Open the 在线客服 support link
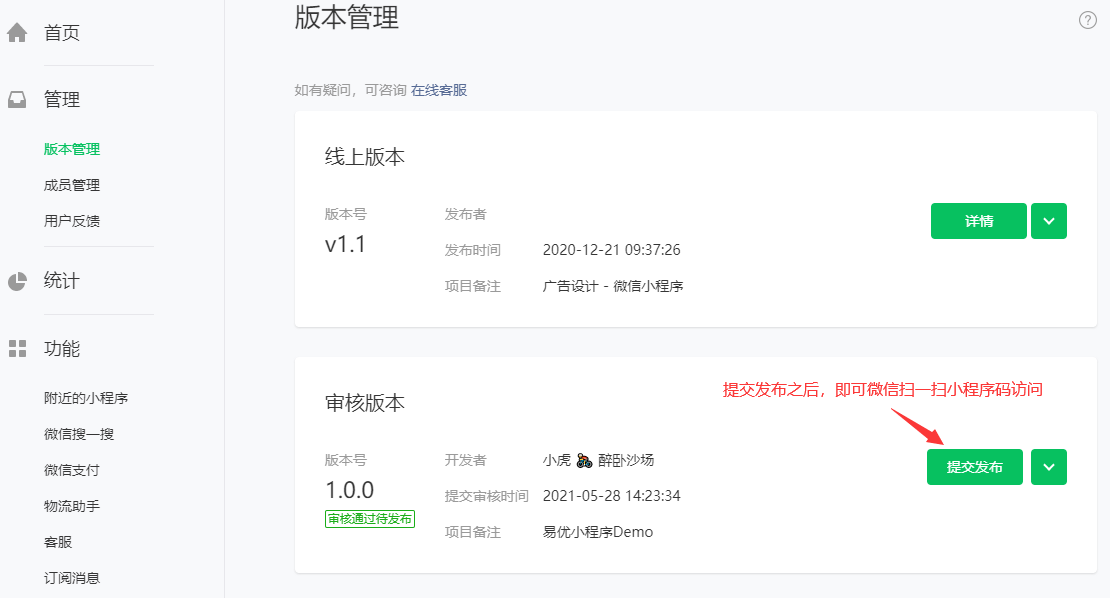1110x598 pixels. [439, 89]
